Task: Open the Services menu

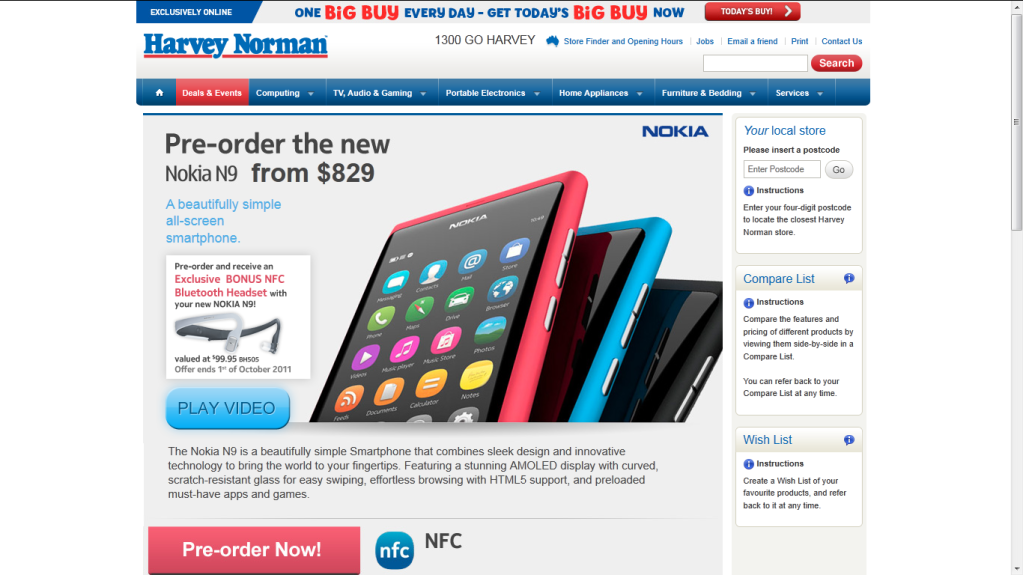Action: pos(799,93)
